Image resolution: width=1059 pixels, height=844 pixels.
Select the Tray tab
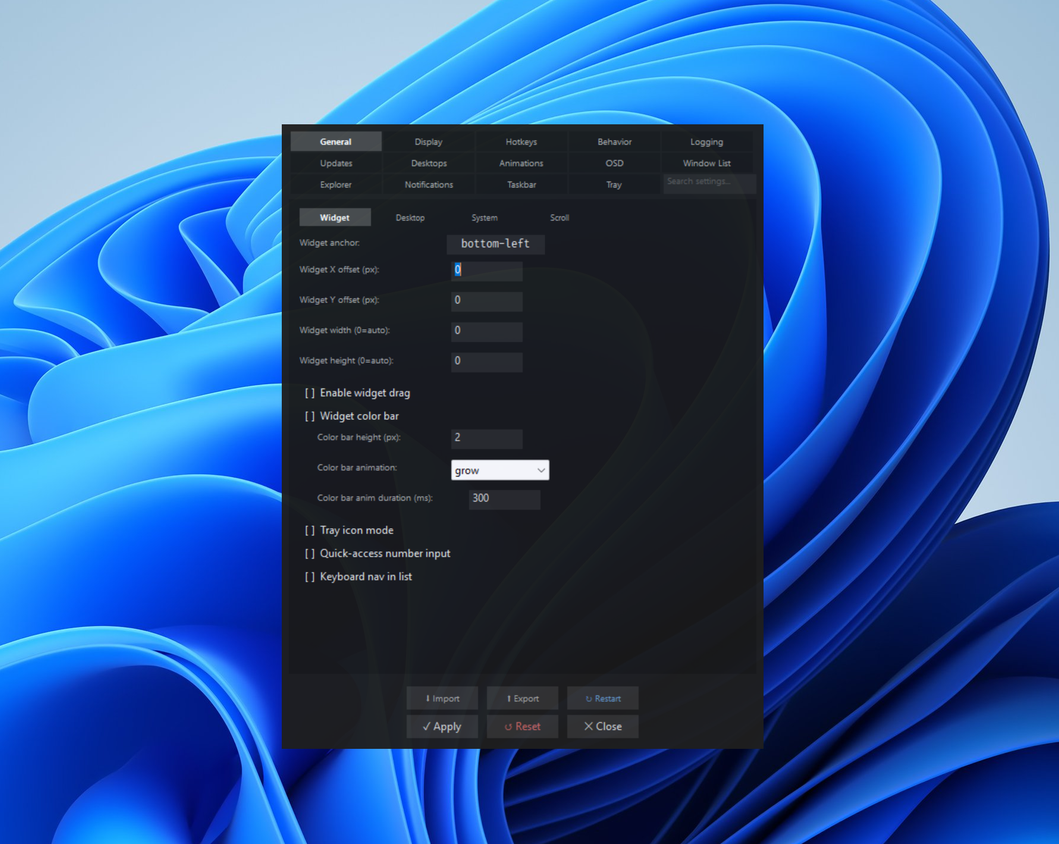[614, 184]
